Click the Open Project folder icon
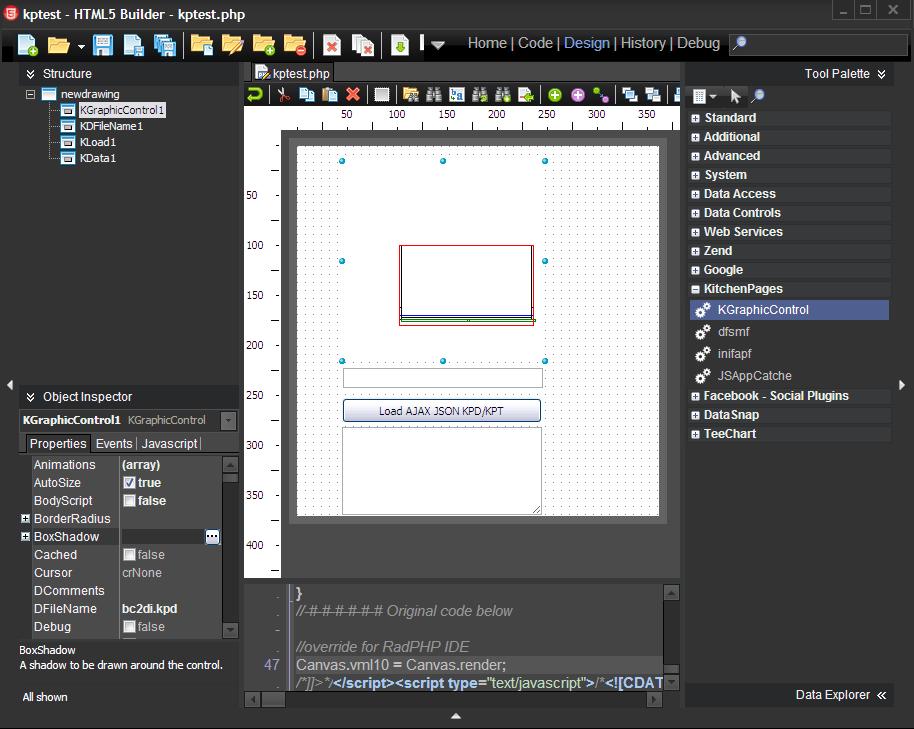 202,45
